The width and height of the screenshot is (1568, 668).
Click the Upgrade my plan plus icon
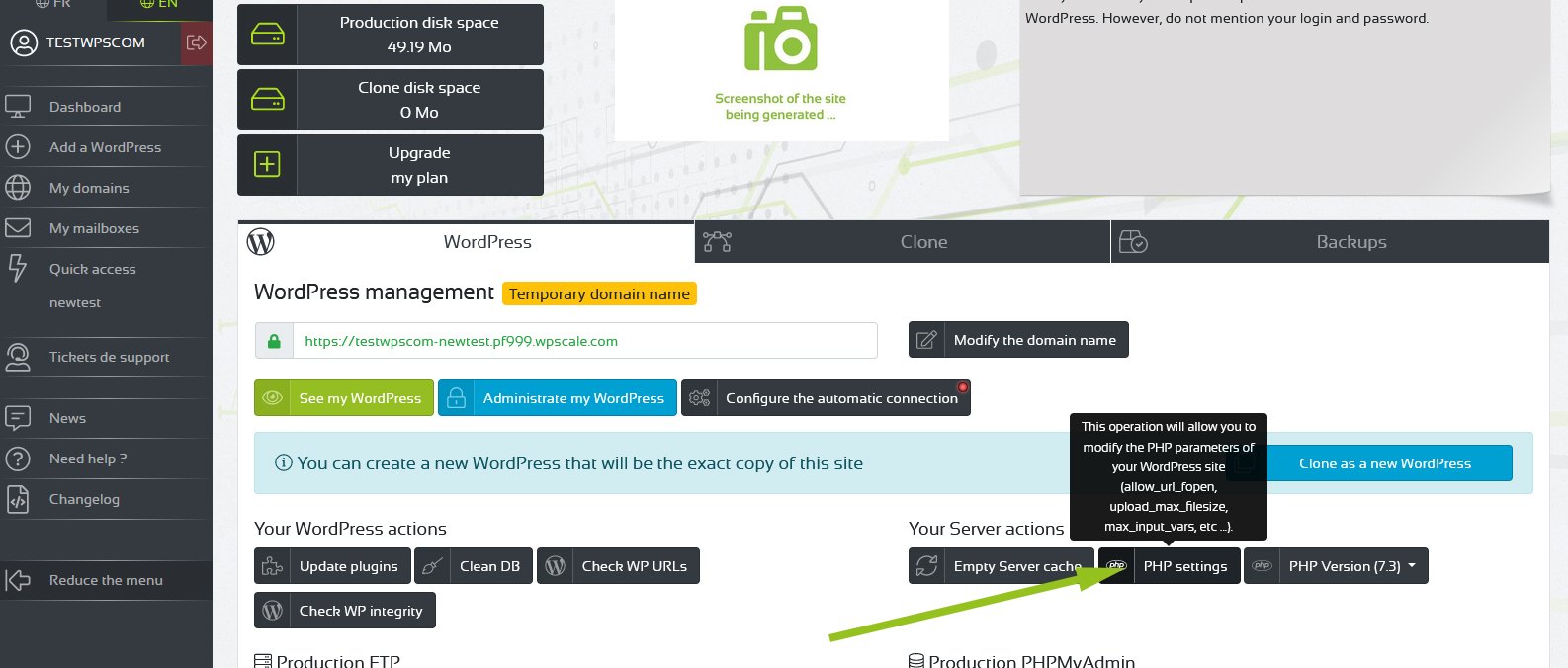click(267, 165)
